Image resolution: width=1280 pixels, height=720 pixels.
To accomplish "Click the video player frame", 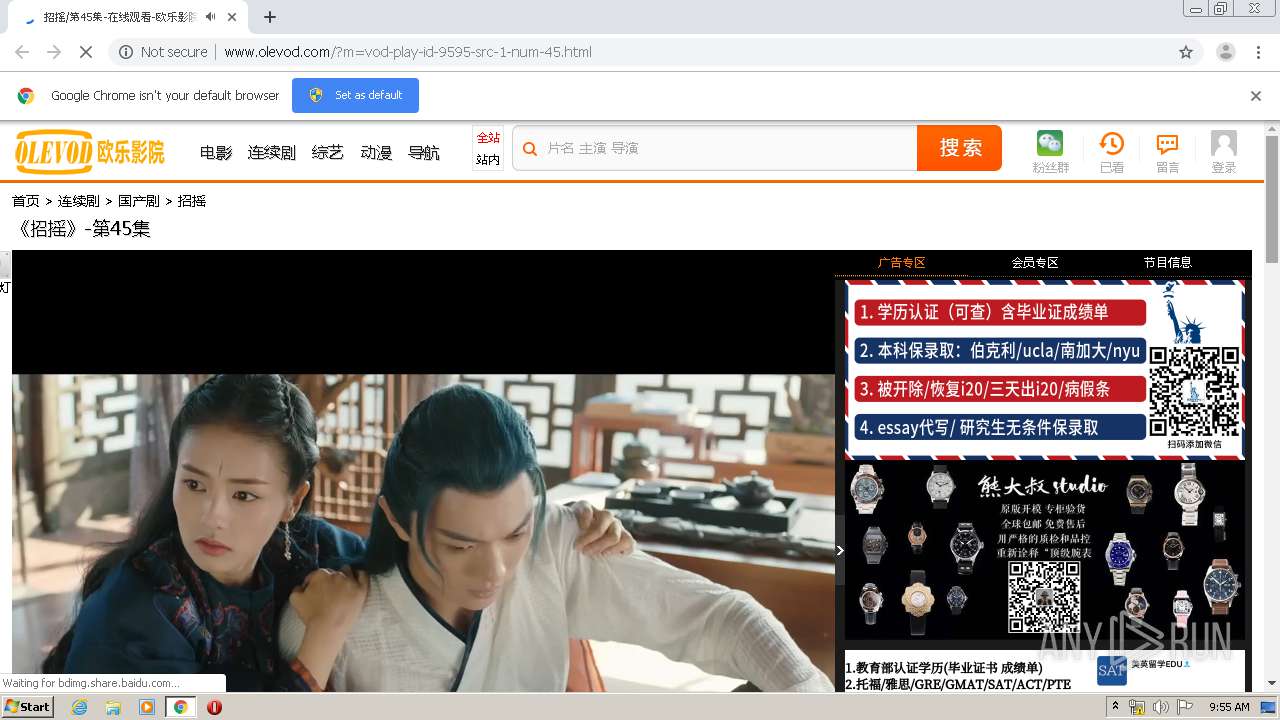I will click(x=423, y=471).
